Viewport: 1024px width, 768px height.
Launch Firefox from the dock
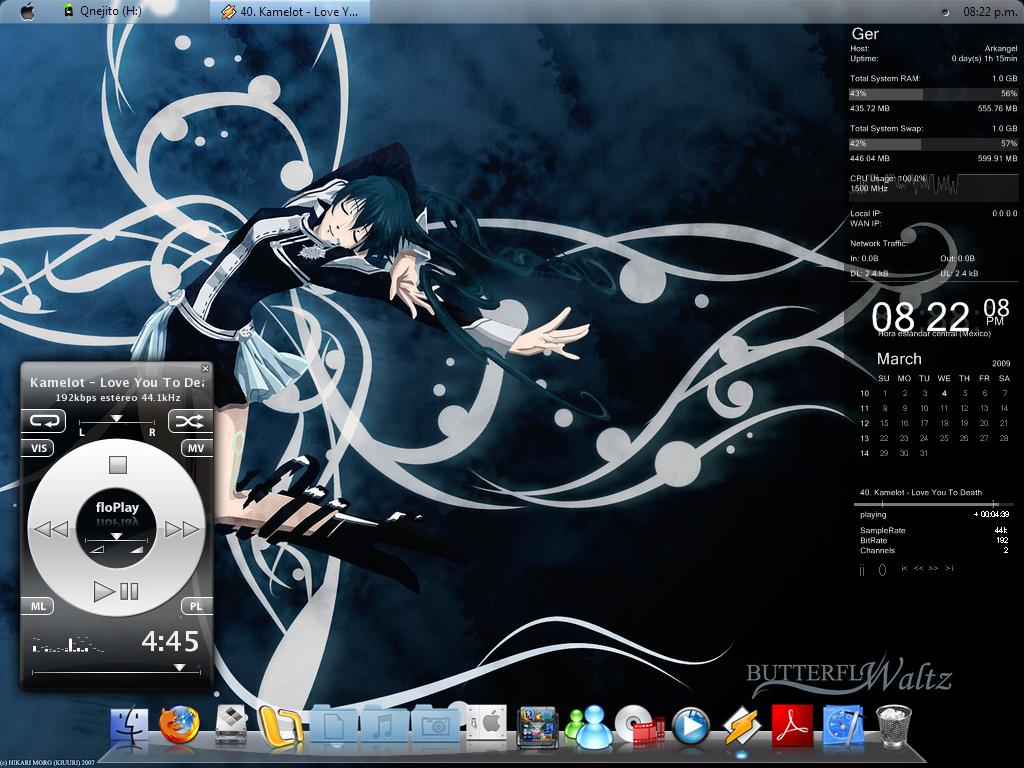click(179, 726)
